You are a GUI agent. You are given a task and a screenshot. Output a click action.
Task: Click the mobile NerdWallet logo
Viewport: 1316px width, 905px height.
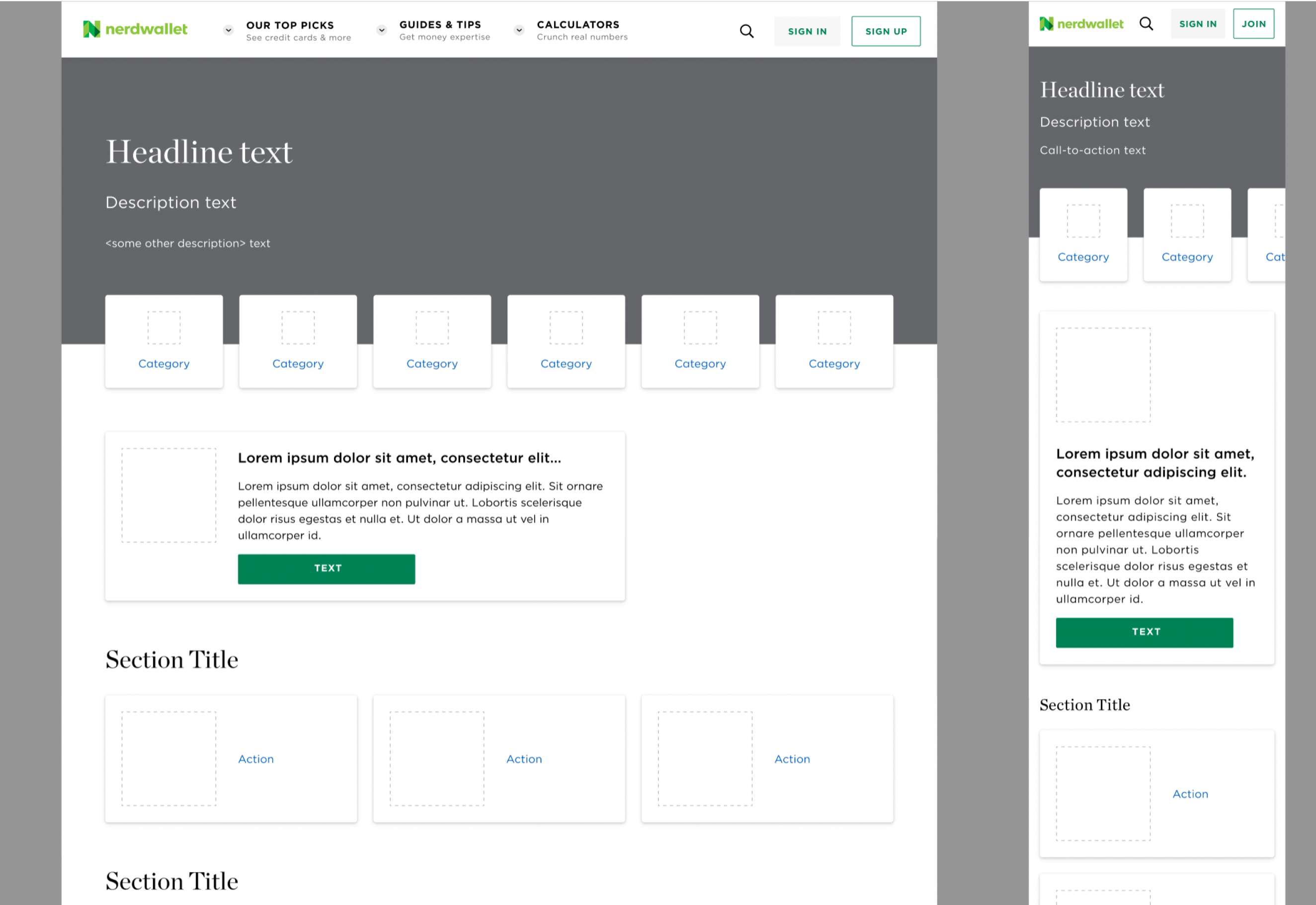[x=1081, y=24]
